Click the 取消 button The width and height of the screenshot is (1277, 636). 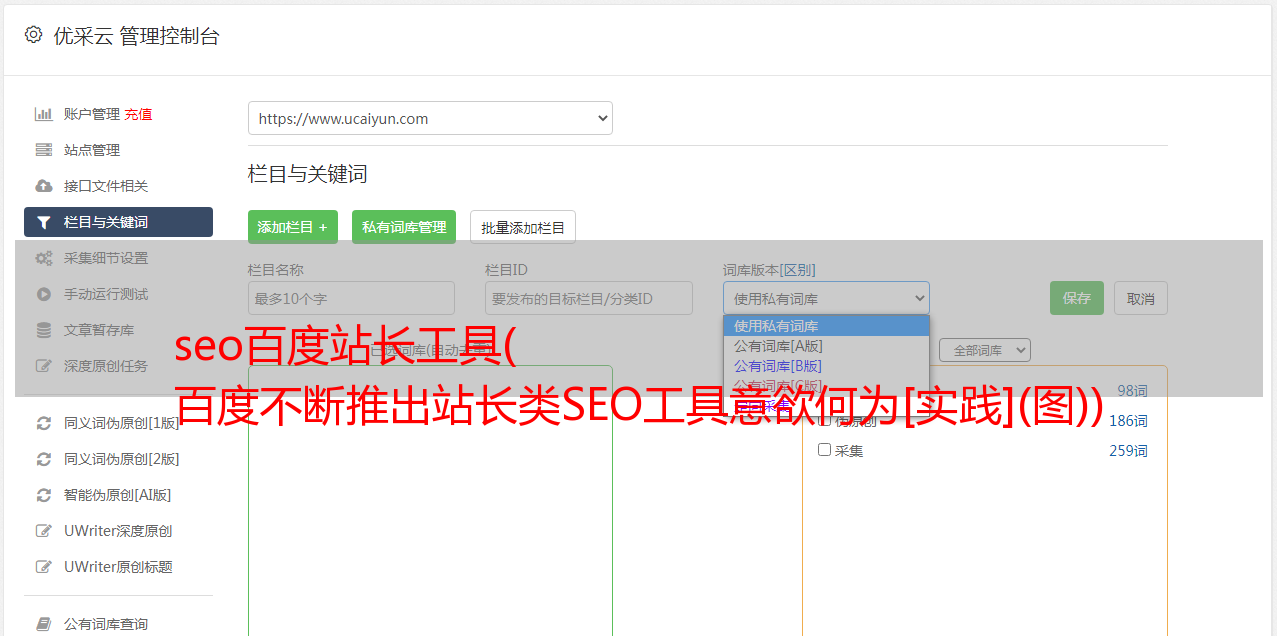[1141, 298]
